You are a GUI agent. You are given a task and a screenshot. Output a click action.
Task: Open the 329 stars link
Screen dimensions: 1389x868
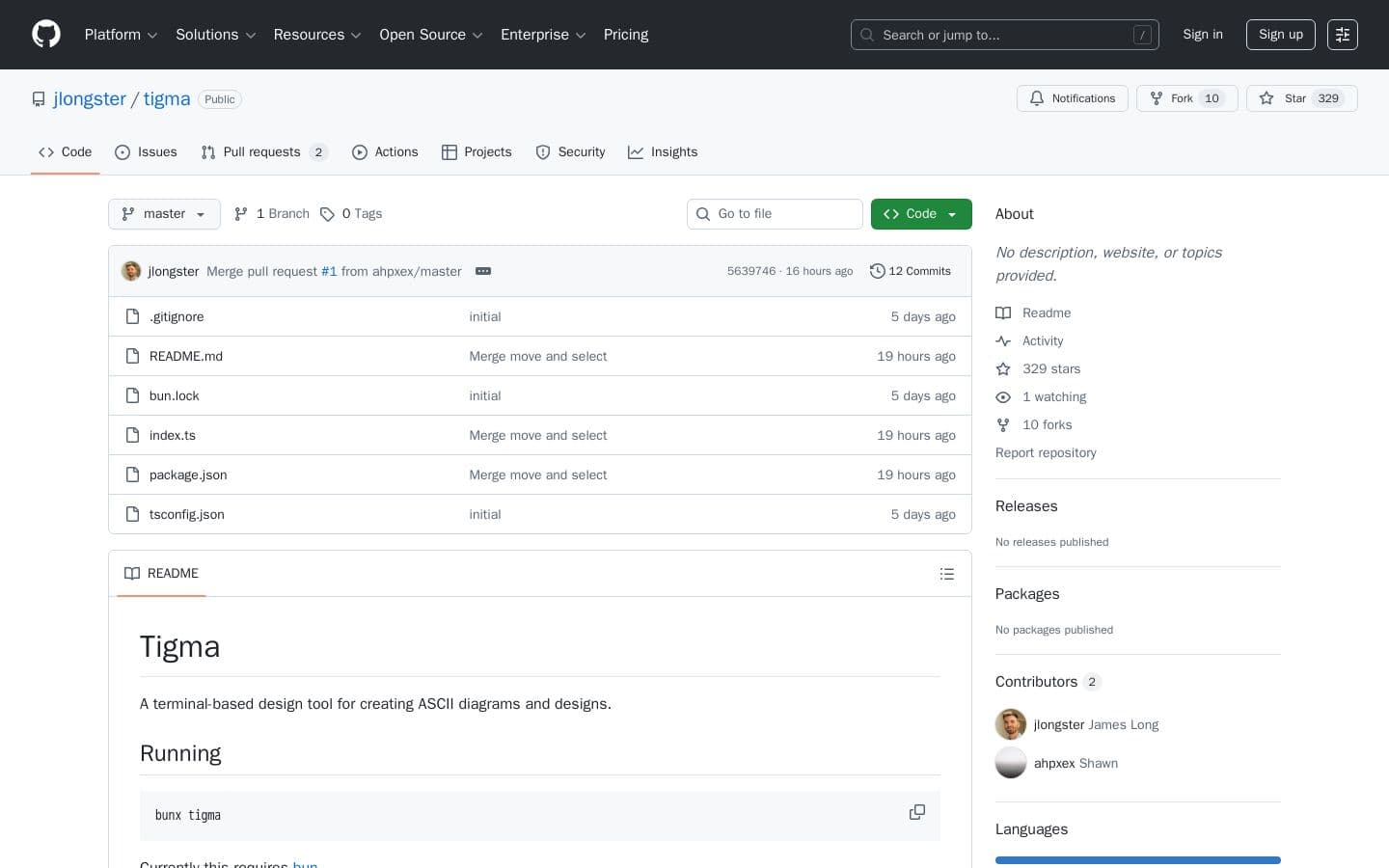(1051, 368)
